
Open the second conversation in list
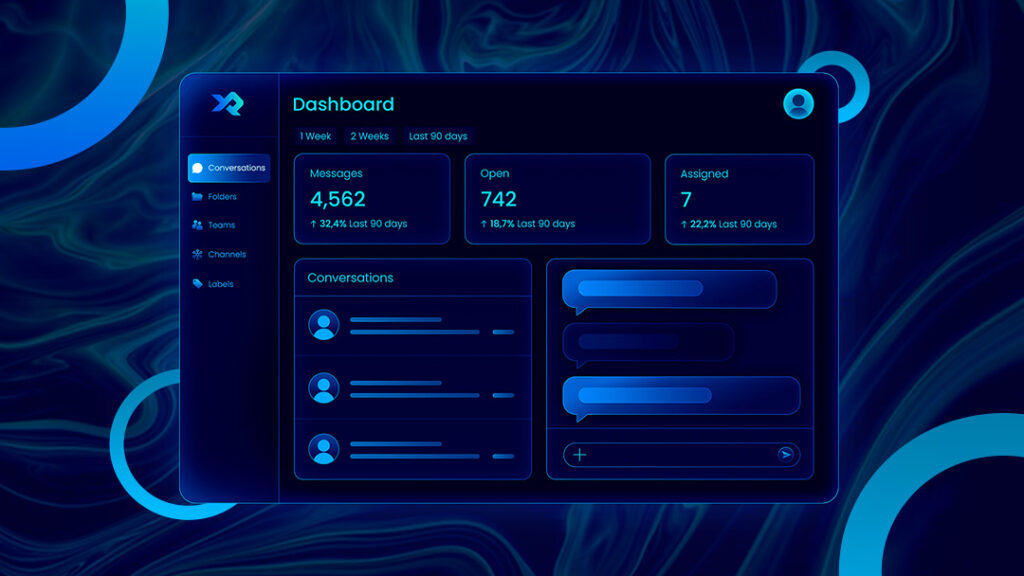[412, 388]
